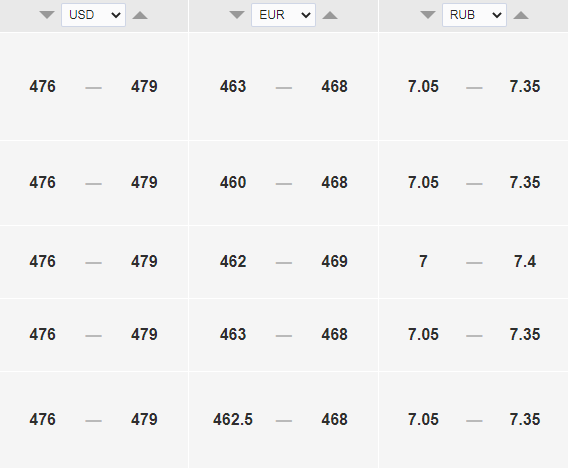Sort USD column ascending with up arrow
Image resolution: width=568 pixels, height=468 pixels.
pyautogui.click(x=140, y=15)
